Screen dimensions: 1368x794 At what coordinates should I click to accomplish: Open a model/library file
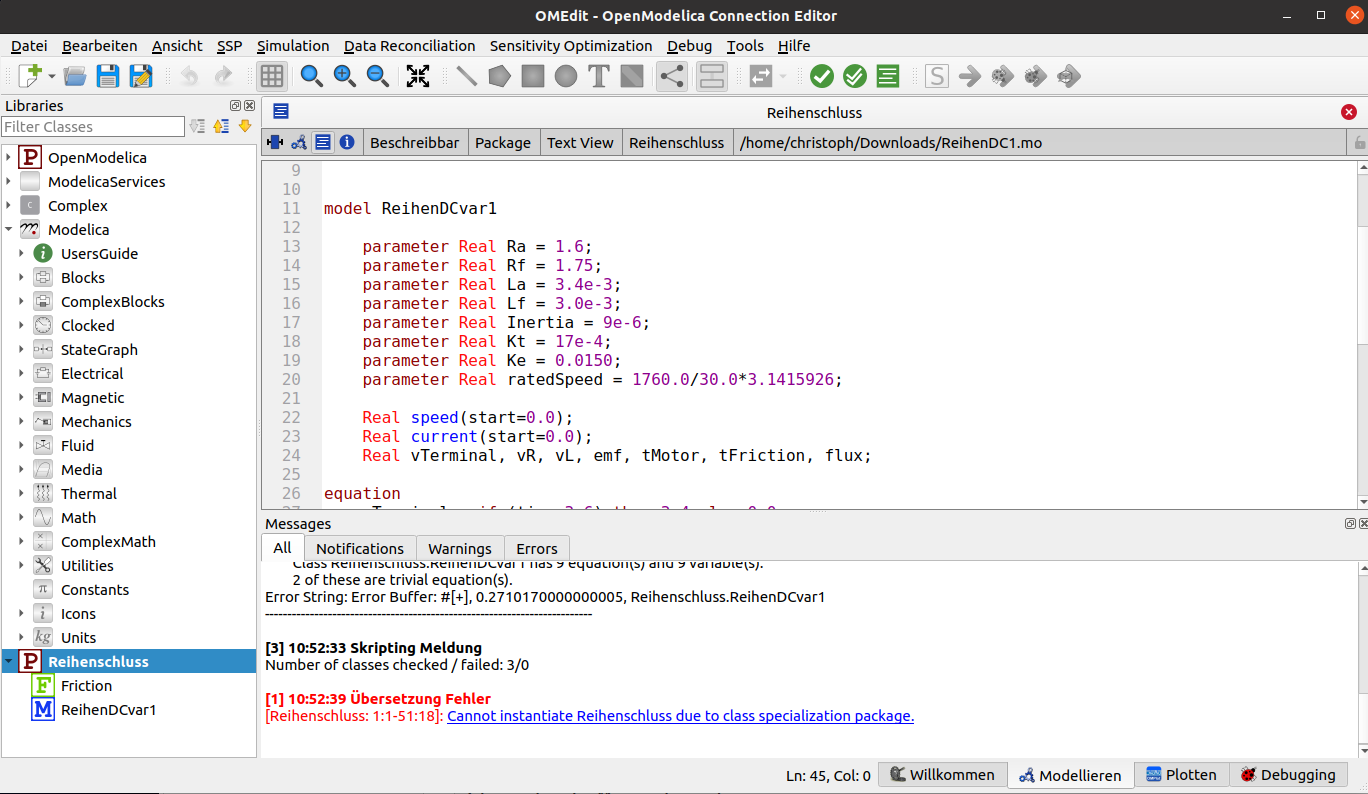click(75, 76)
